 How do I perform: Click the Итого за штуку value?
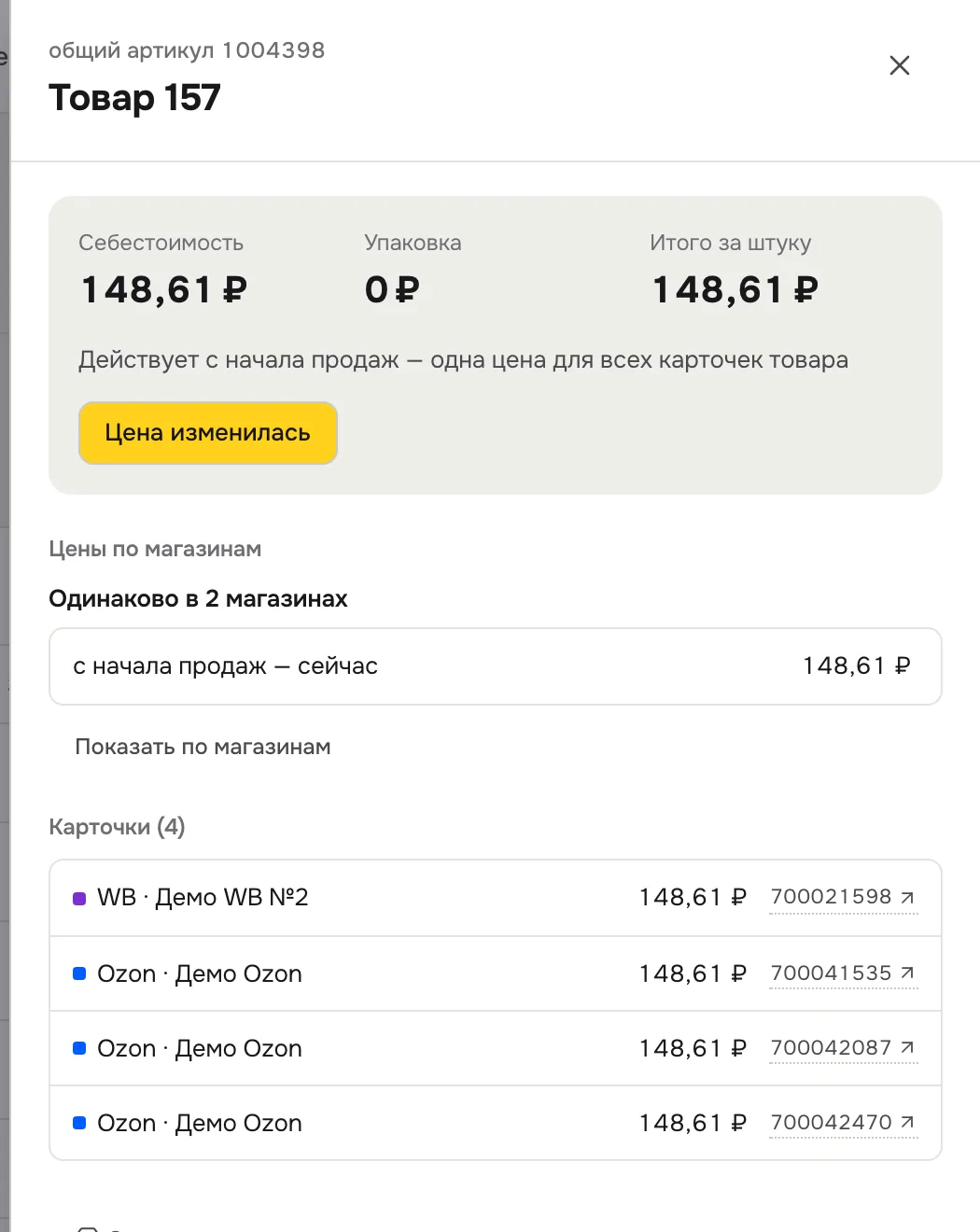coord(735,290)
